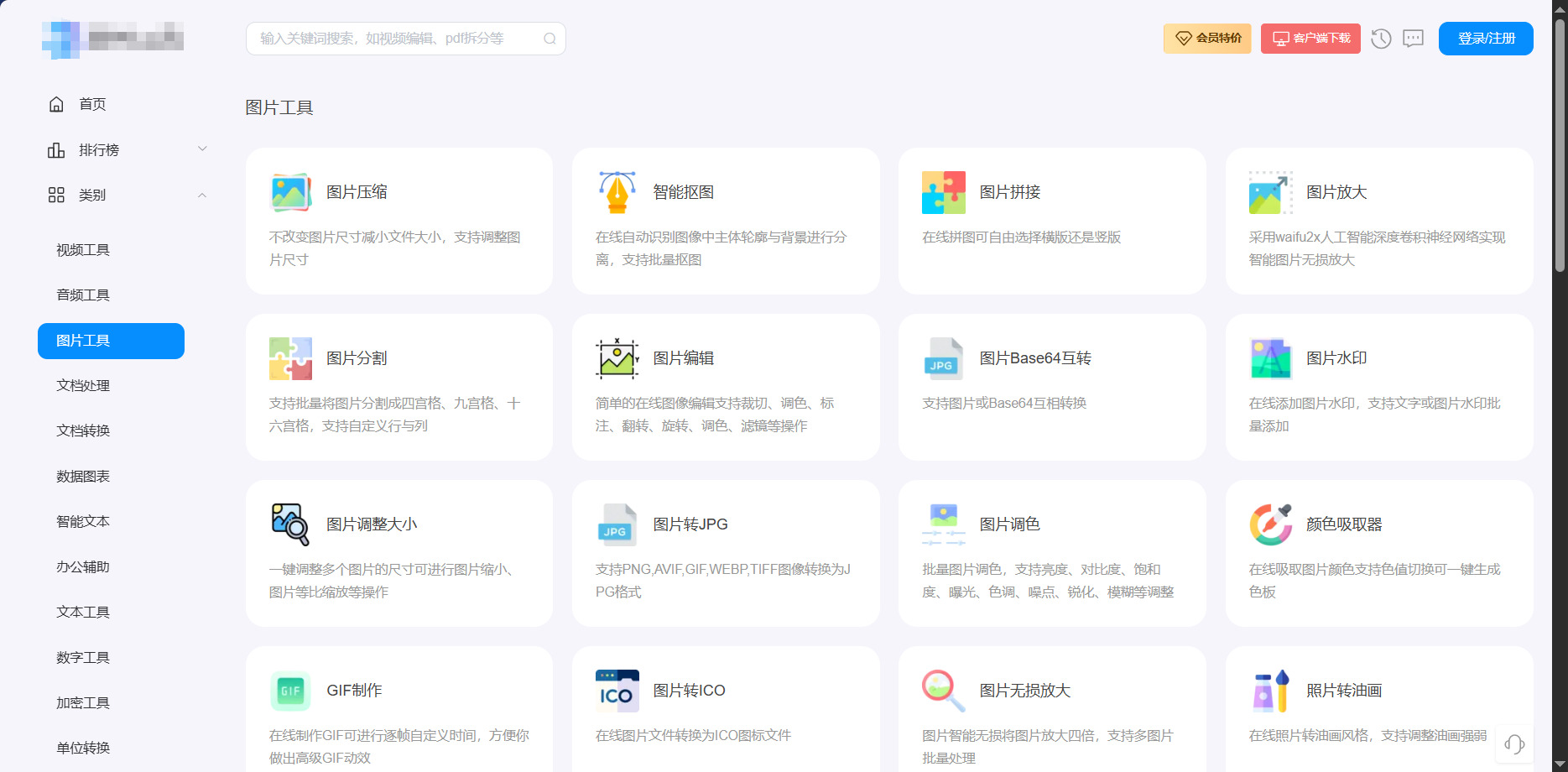The height and width of the screenshot is (772, 1568).
Task: Open the 图片无损放大 title link
Action: coord(1025,691)
